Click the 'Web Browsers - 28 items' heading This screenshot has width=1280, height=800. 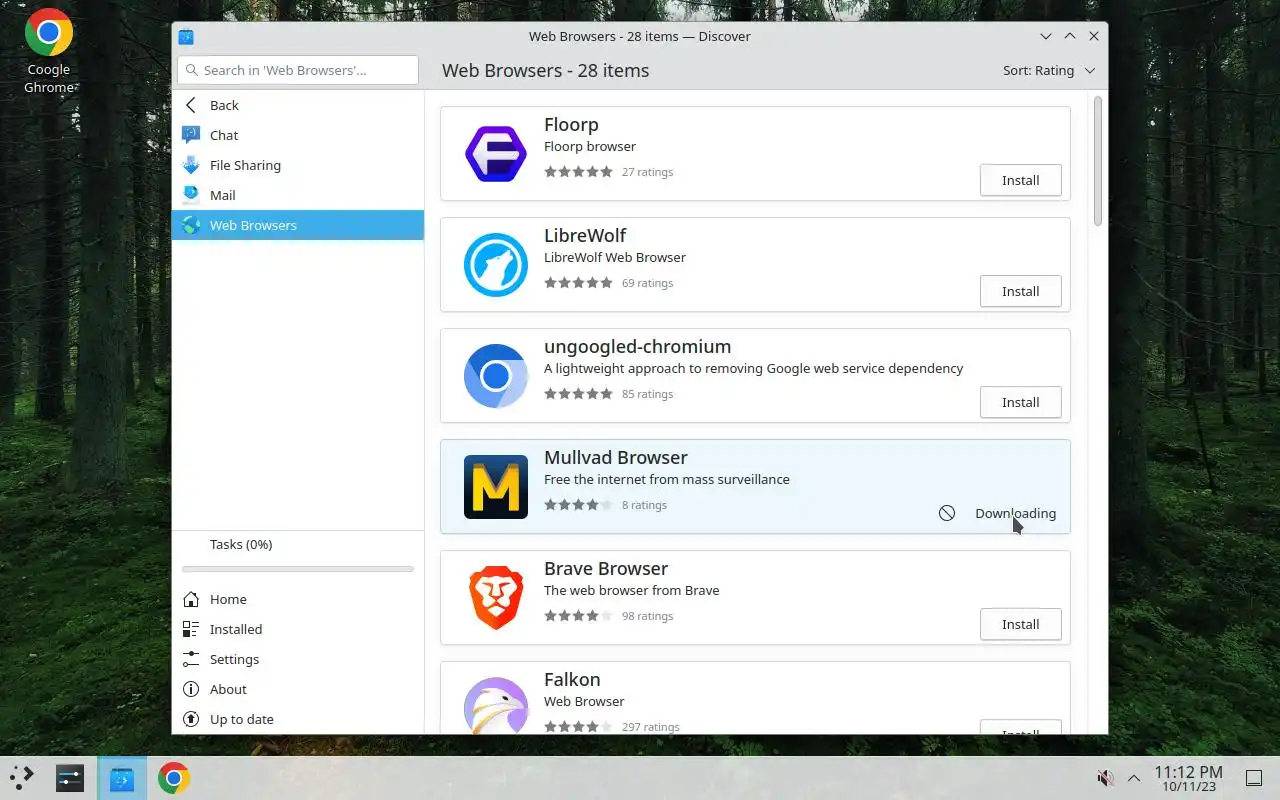pos(546,70)
